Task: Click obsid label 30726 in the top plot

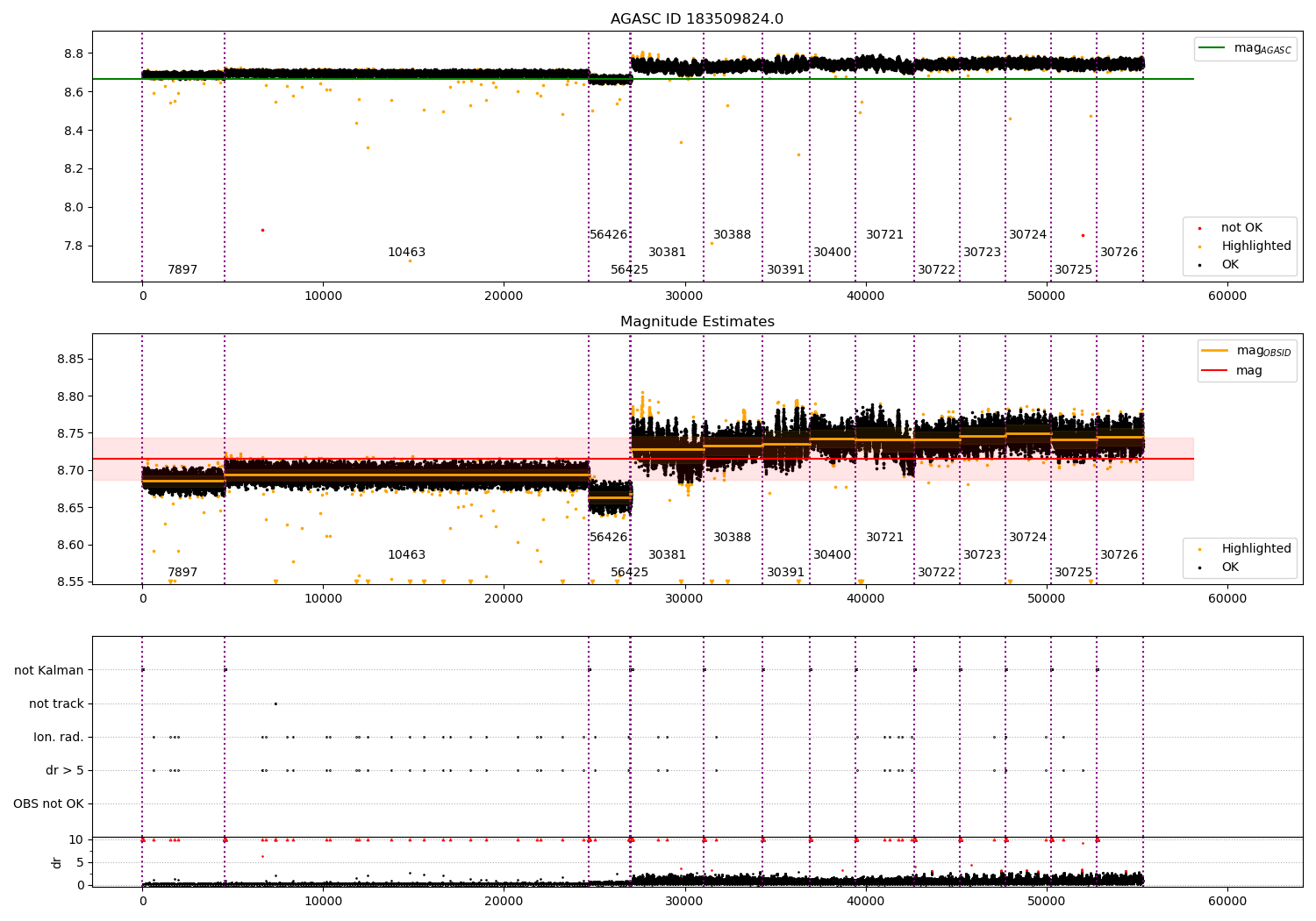Action: click(1119, 253)
